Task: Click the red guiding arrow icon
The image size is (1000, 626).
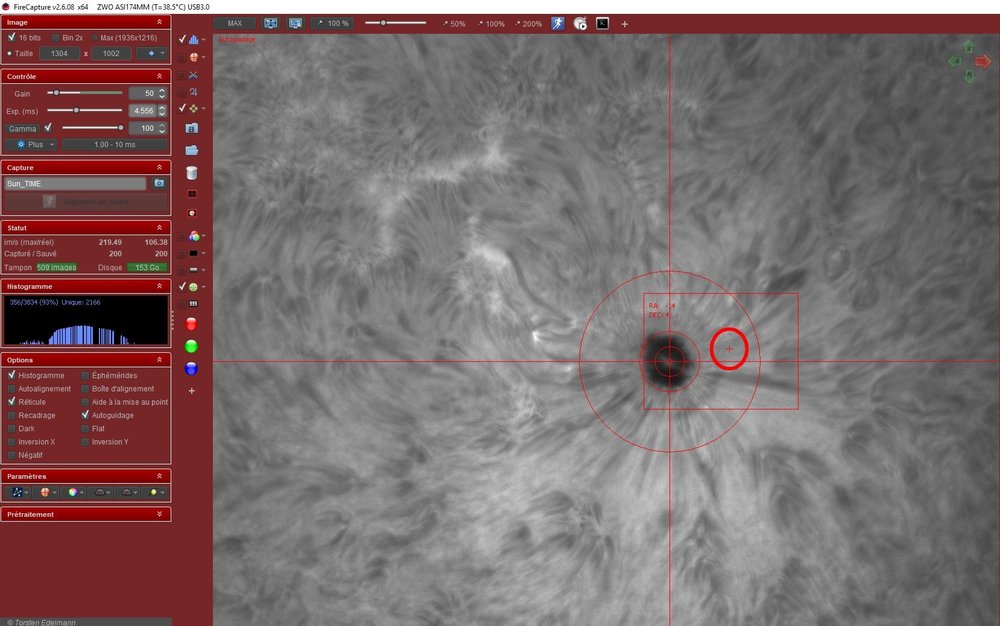Action: (x=983, y=61)
